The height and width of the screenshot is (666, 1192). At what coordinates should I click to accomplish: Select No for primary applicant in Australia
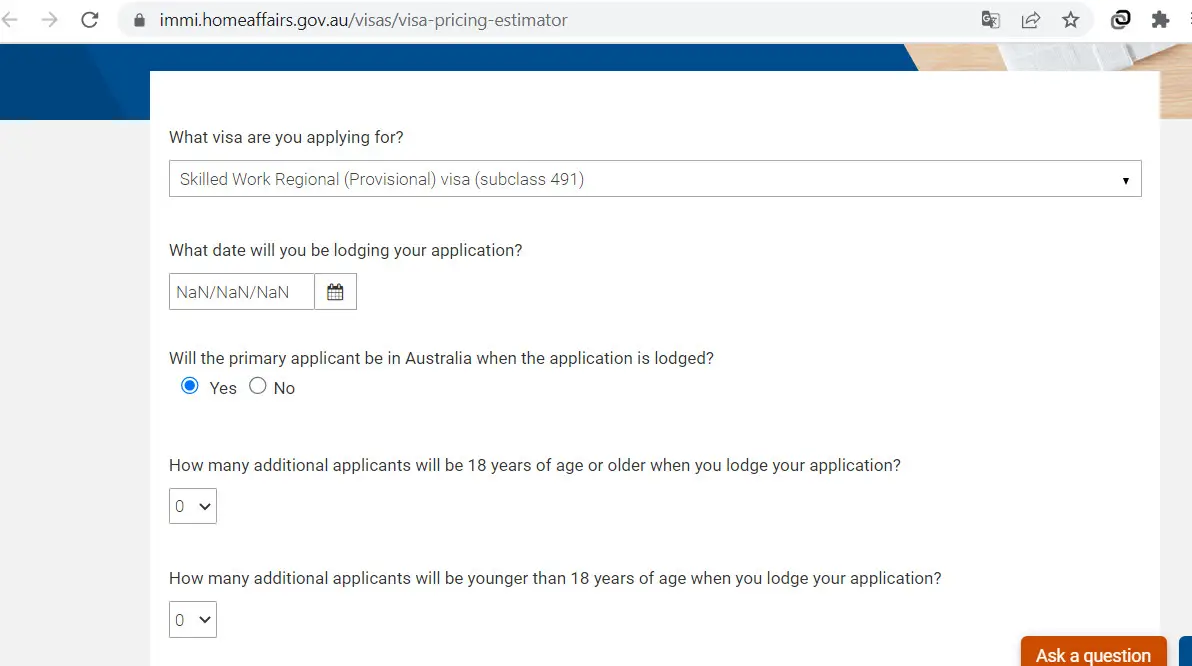pos(258,386)
